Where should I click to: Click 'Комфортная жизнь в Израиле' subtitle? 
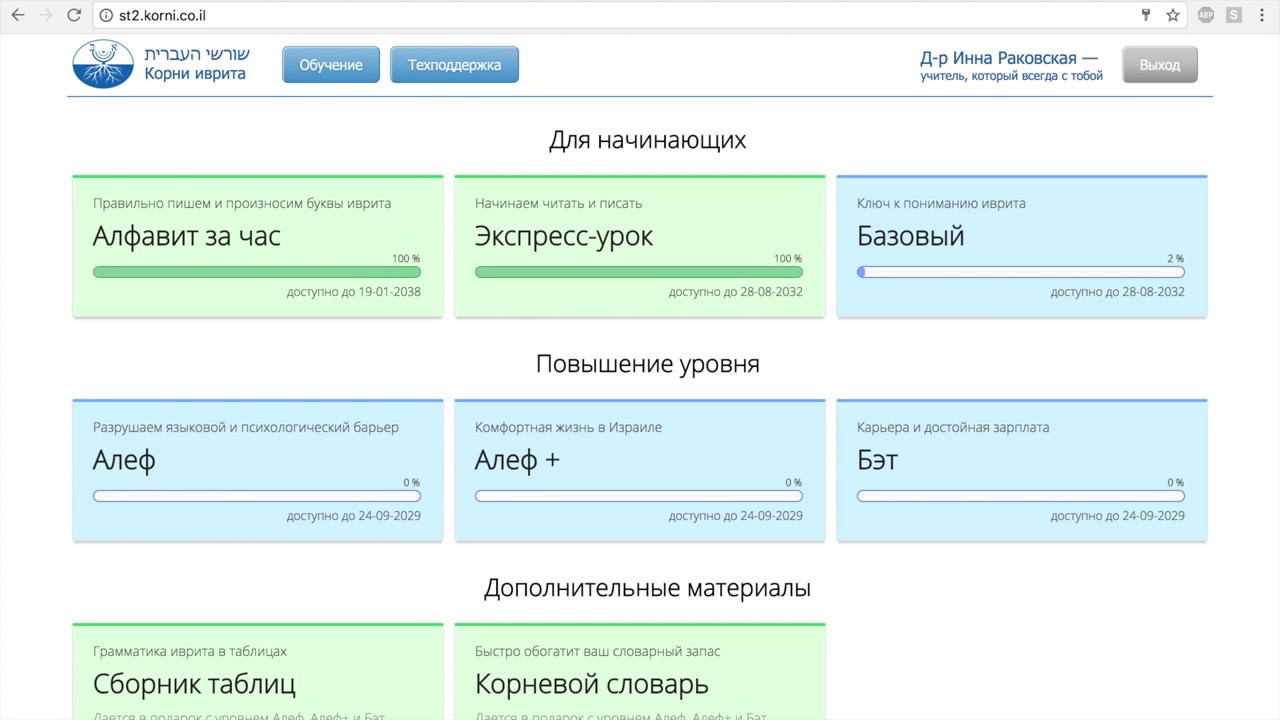tap(568, 427)
